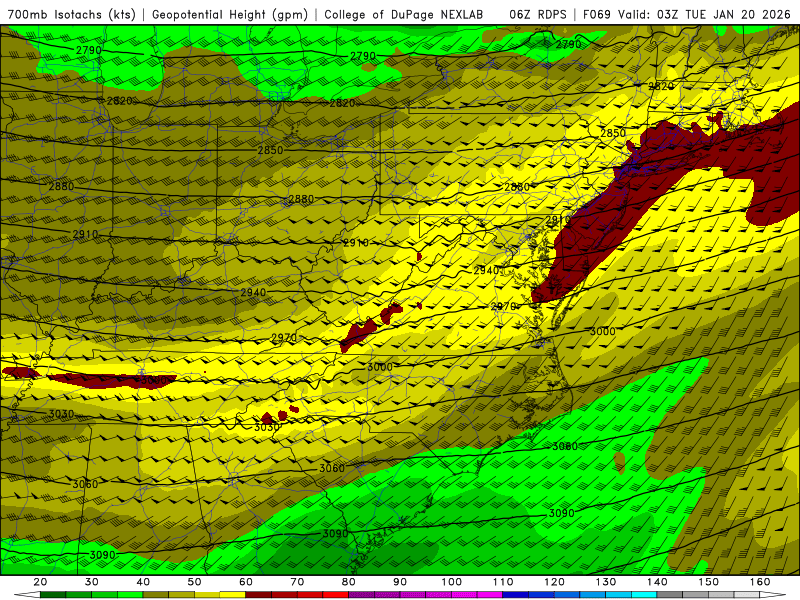Click the "Geopotential Height (gpm)" header text
Screen dimensions: 800x600
(x=230, y=14)
